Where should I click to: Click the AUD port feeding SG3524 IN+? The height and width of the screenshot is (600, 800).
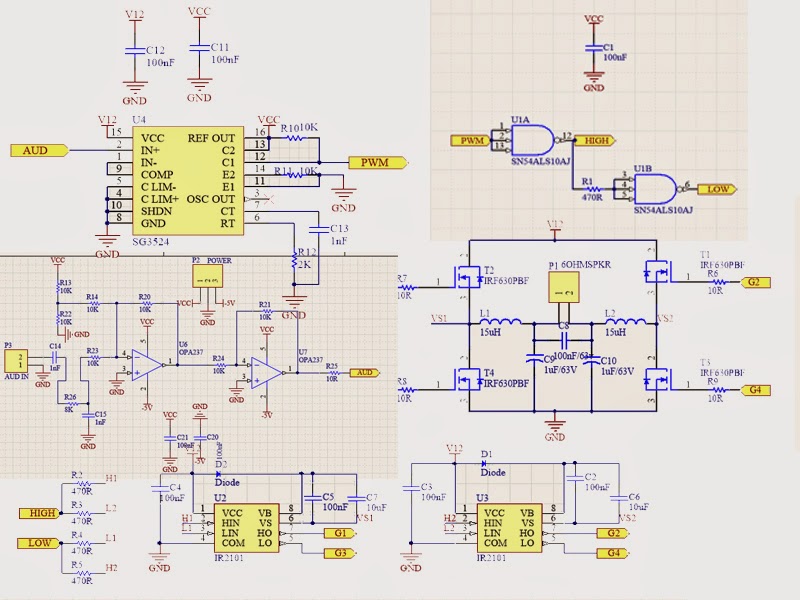(x=39, y=150)
